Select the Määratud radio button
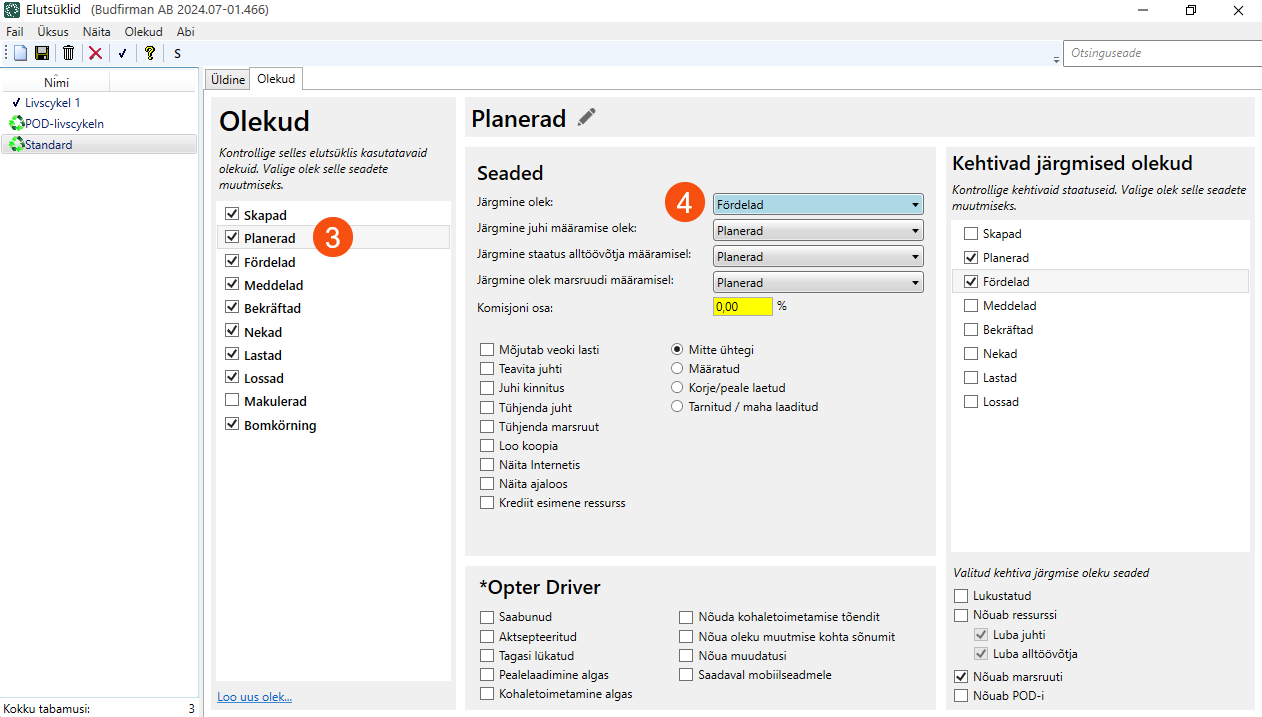Screen dimensions: 1262x717 678,369
